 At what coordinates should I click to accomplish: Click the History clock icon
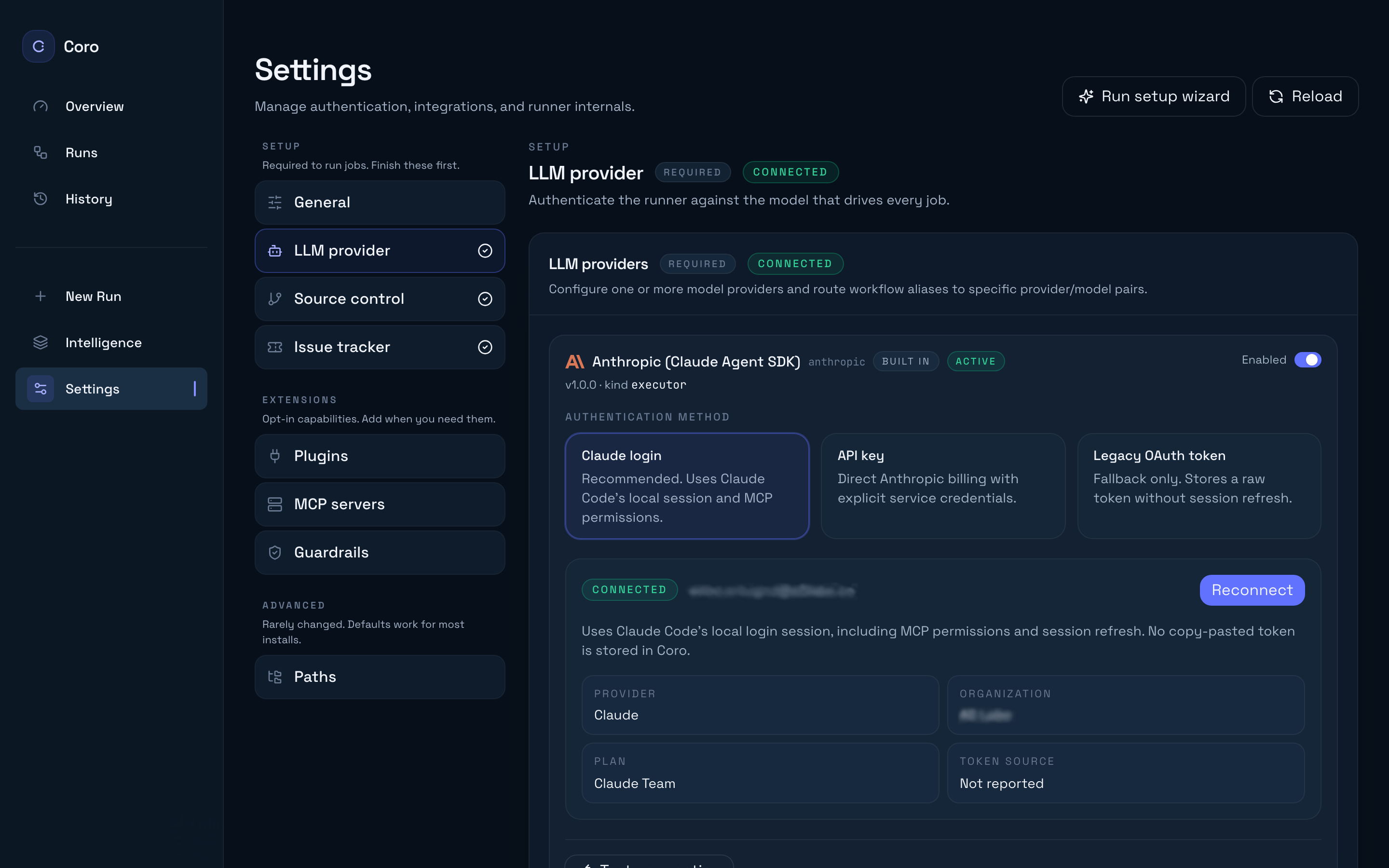tap(40, 199)
